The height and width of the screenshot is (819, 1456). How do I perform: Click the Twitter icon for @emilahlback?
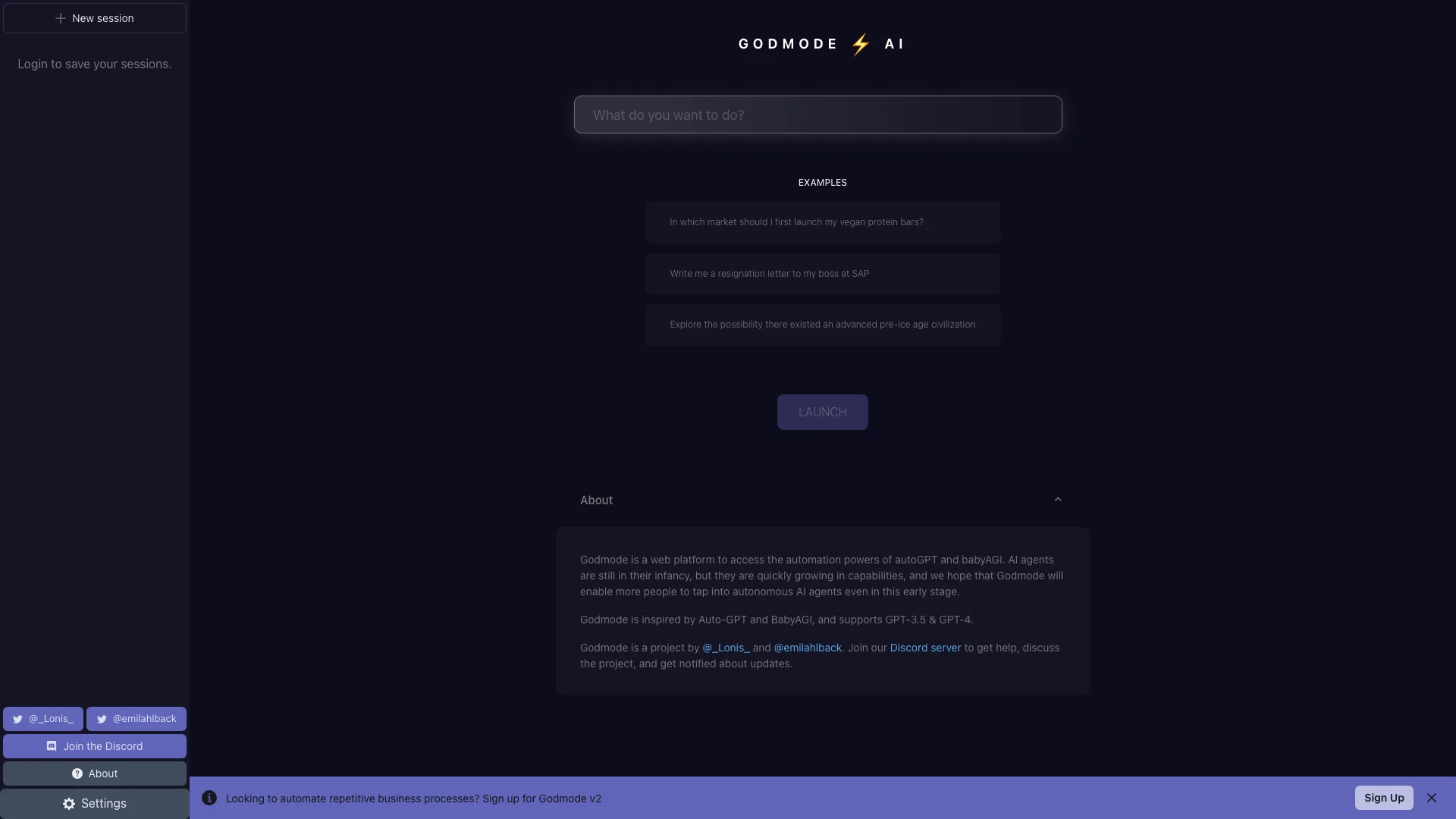102,719
